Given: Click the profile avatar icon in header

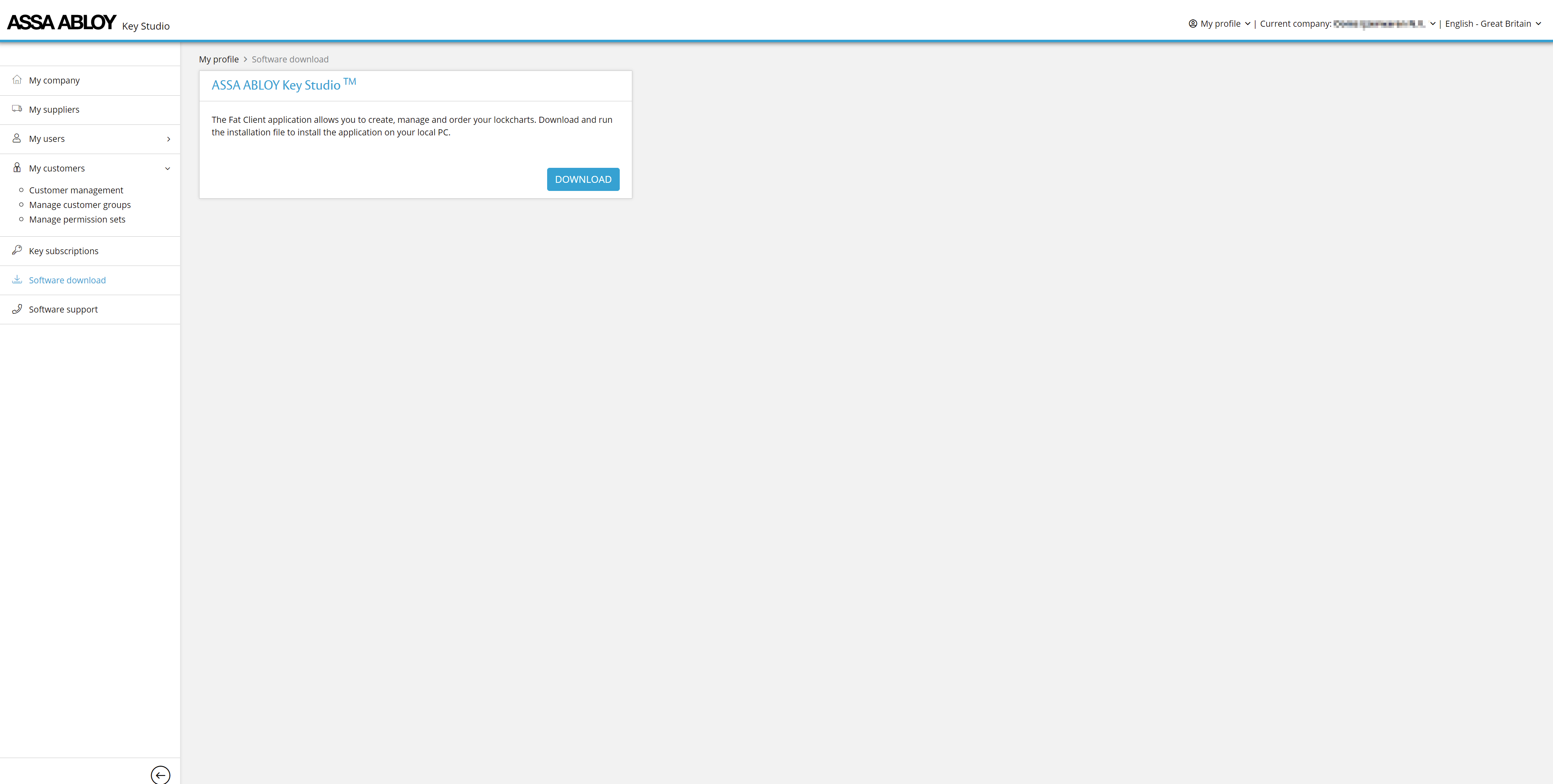Looking at the screenshot, I should click(x=1192, y=24).
